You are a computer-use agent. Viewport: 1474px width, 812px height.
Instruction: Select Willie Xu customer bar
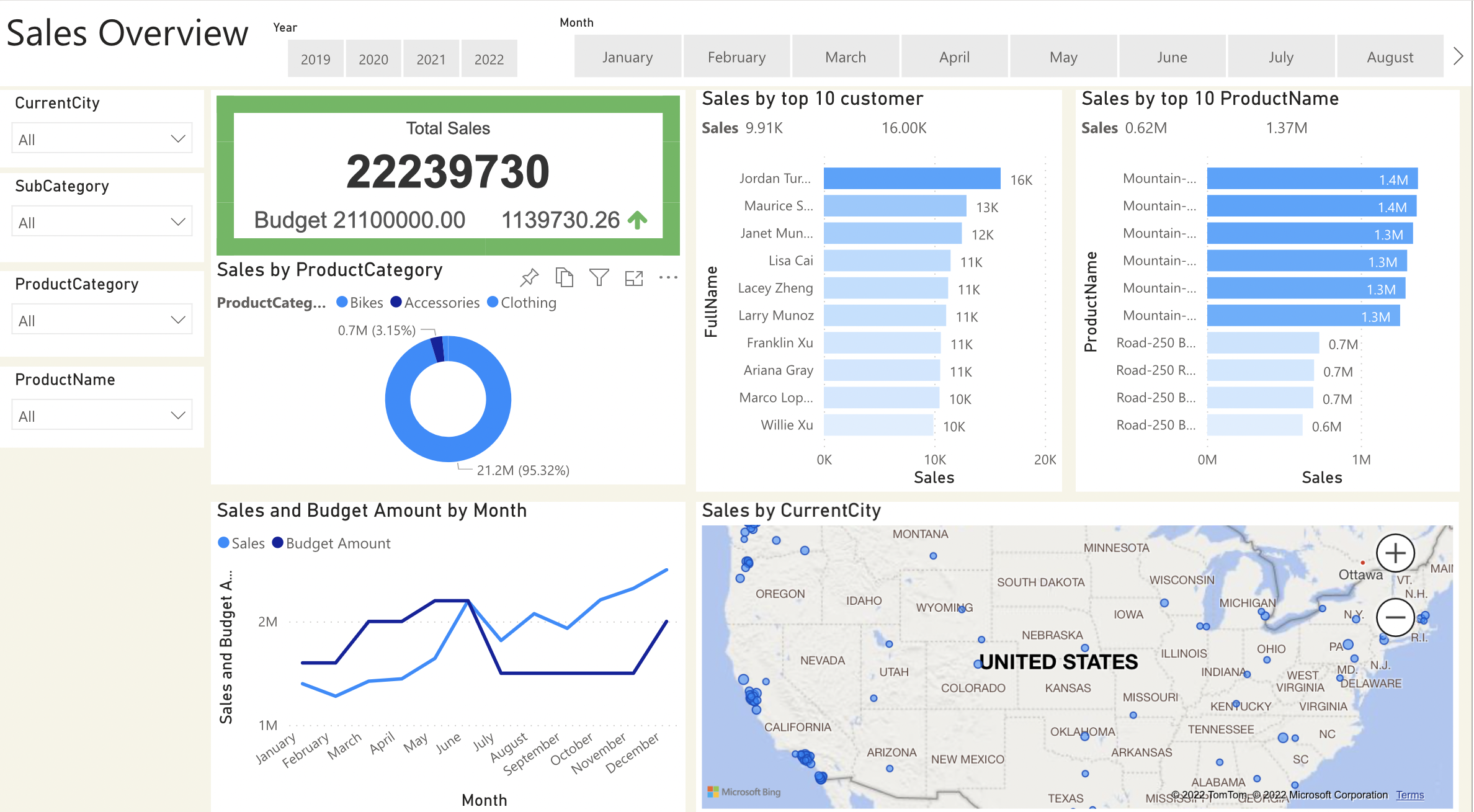click(878, 425)
